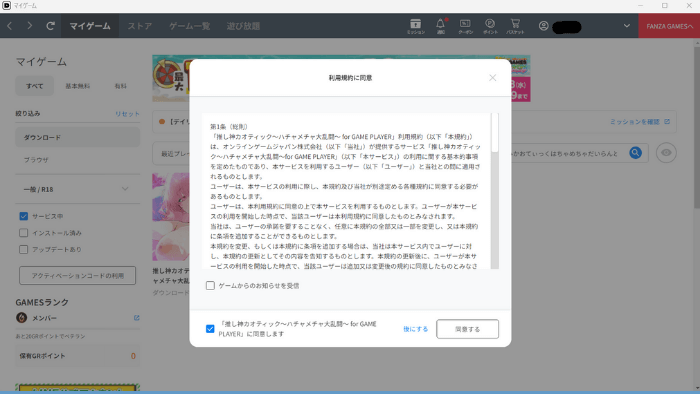This screenshot has width=700, height=394.
Task: Click the user account avatar icon
Action: coord(543,26)
